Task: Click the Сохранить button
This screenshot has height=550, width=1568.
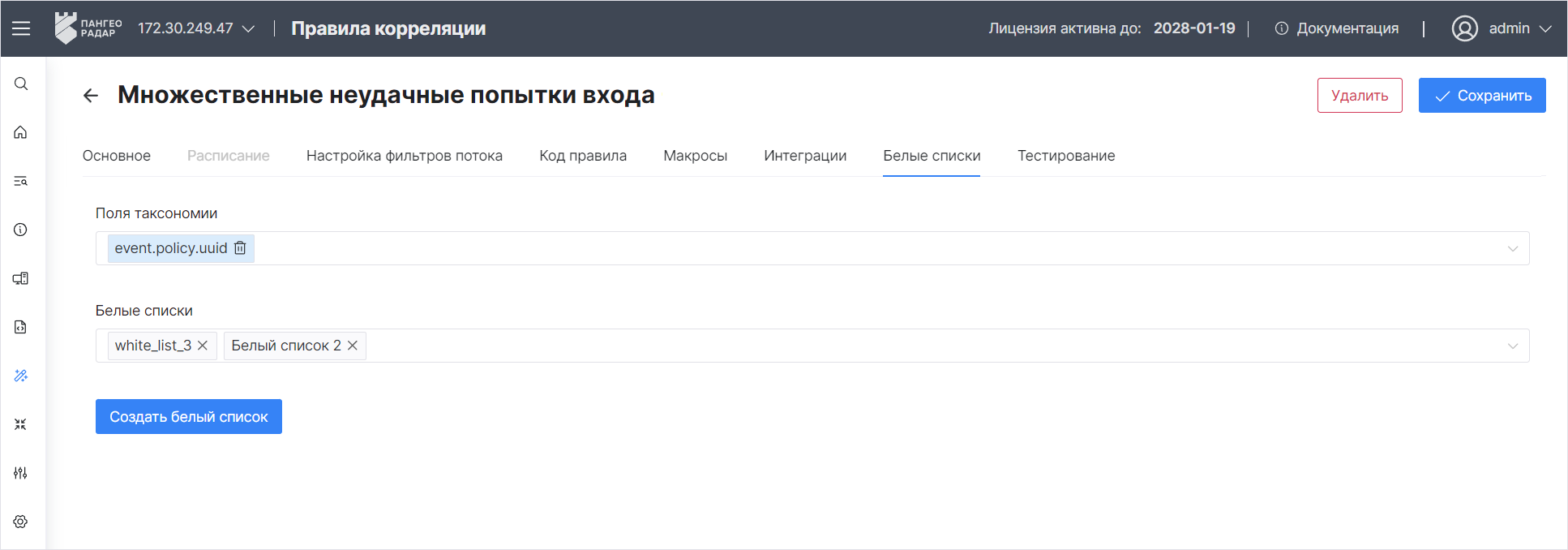Action: tap(1481, 96)
